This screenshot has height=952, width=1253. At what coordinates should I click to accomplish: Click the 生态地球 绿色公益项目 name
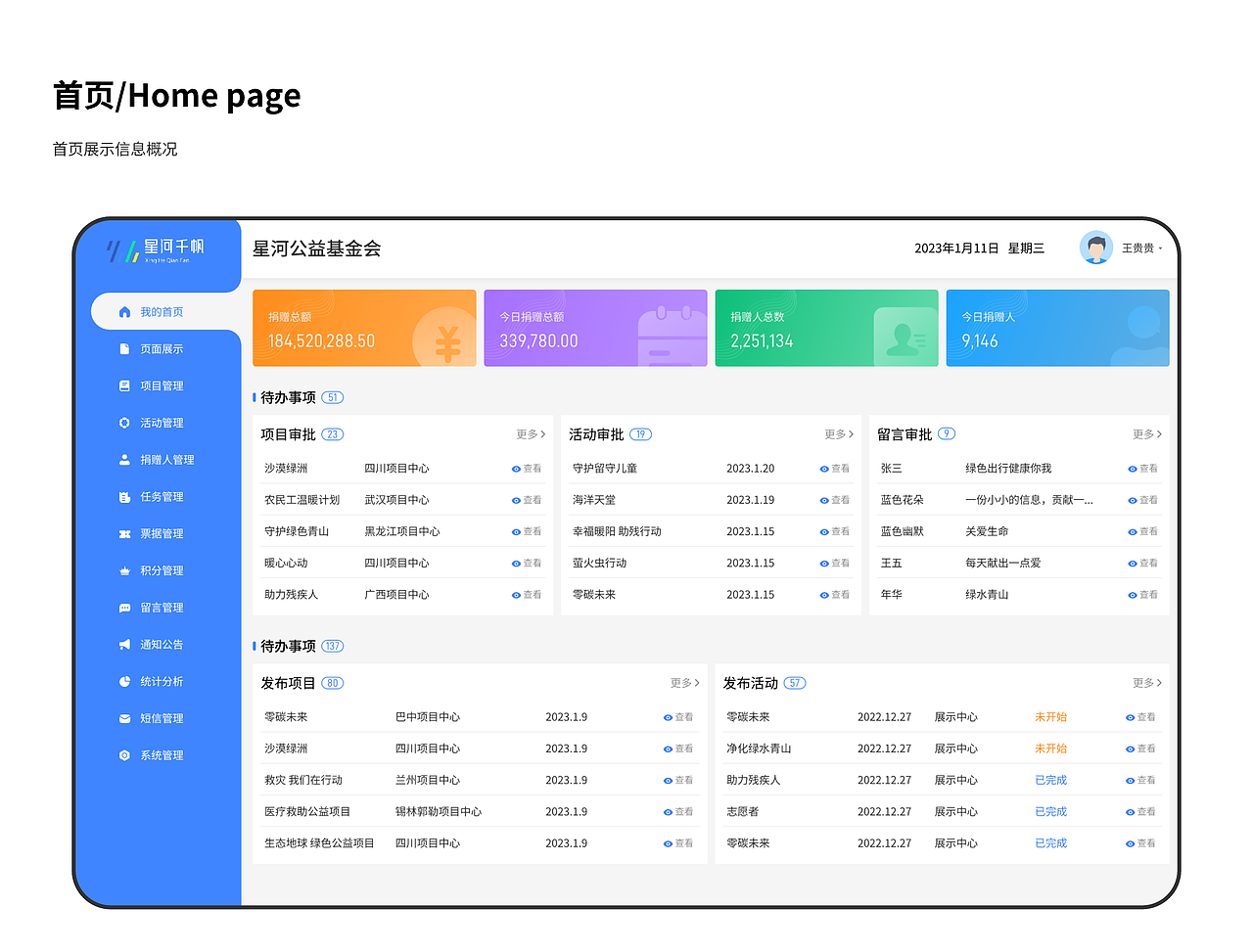point(319,843)
